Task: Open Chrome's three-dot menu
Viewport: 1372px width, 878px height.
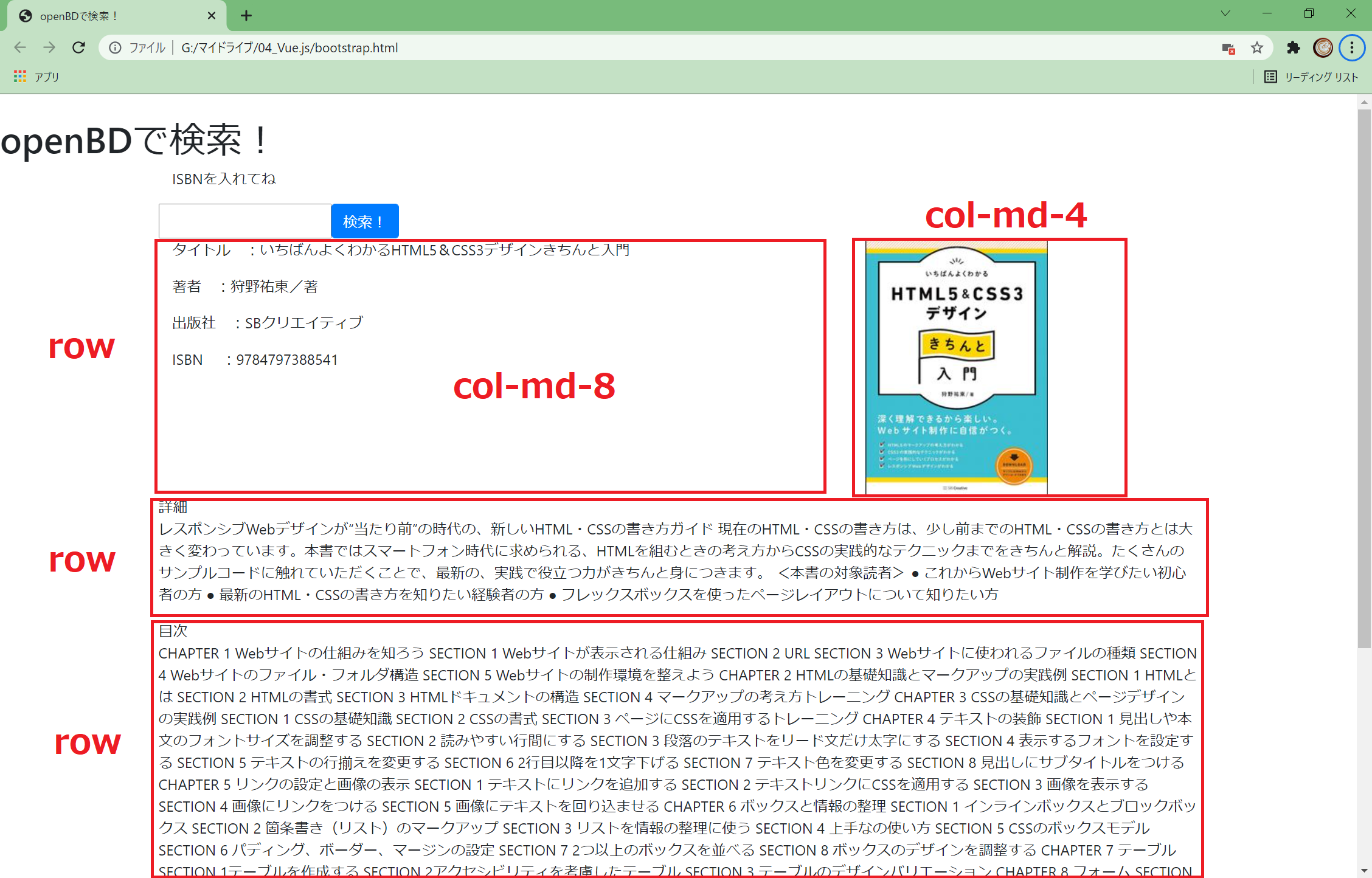Action: 1351,47
